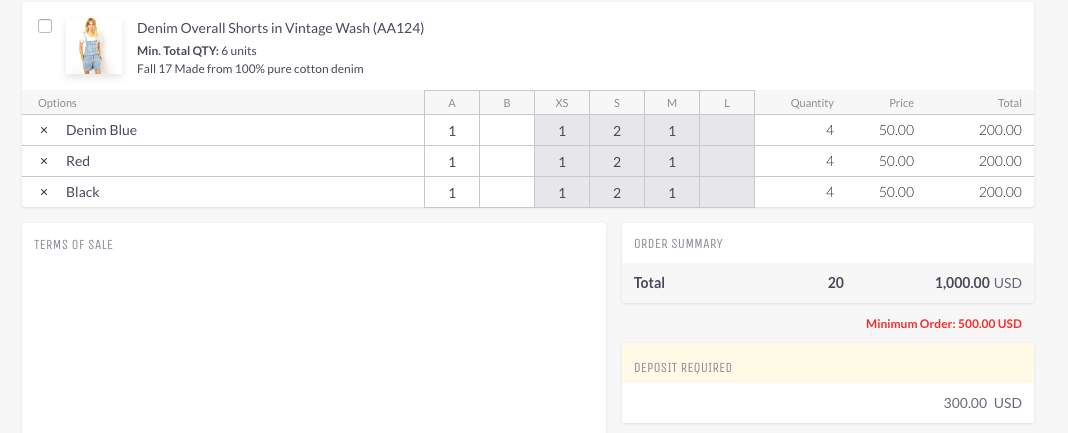This screenshot has width=1068, height=433.
Task: Remove the Denim Blue option row
Action: [44, 130]
